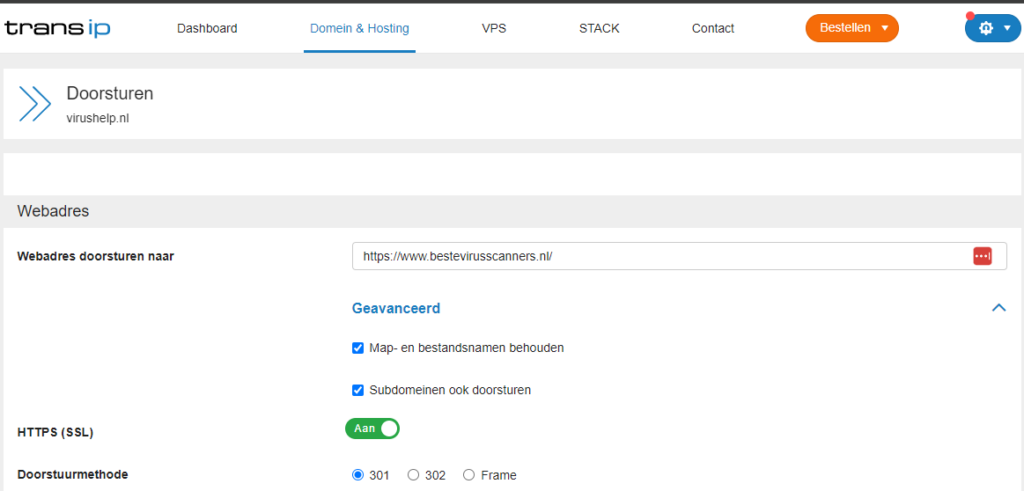1024x491 pixels.
Task: Click the red password manager icon in URL field
Action: [x=982, y=256]
